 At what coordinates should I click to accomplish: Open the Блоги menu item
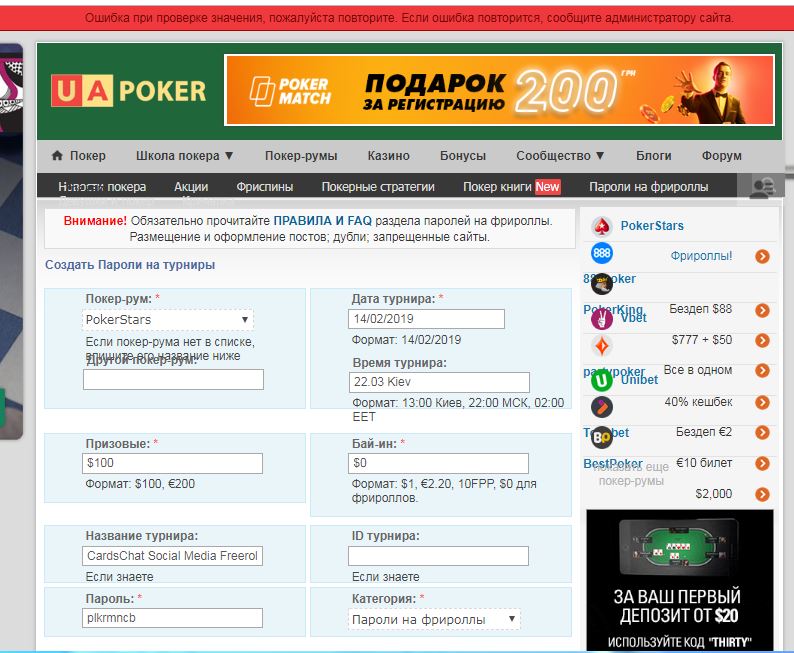(654, 155)
